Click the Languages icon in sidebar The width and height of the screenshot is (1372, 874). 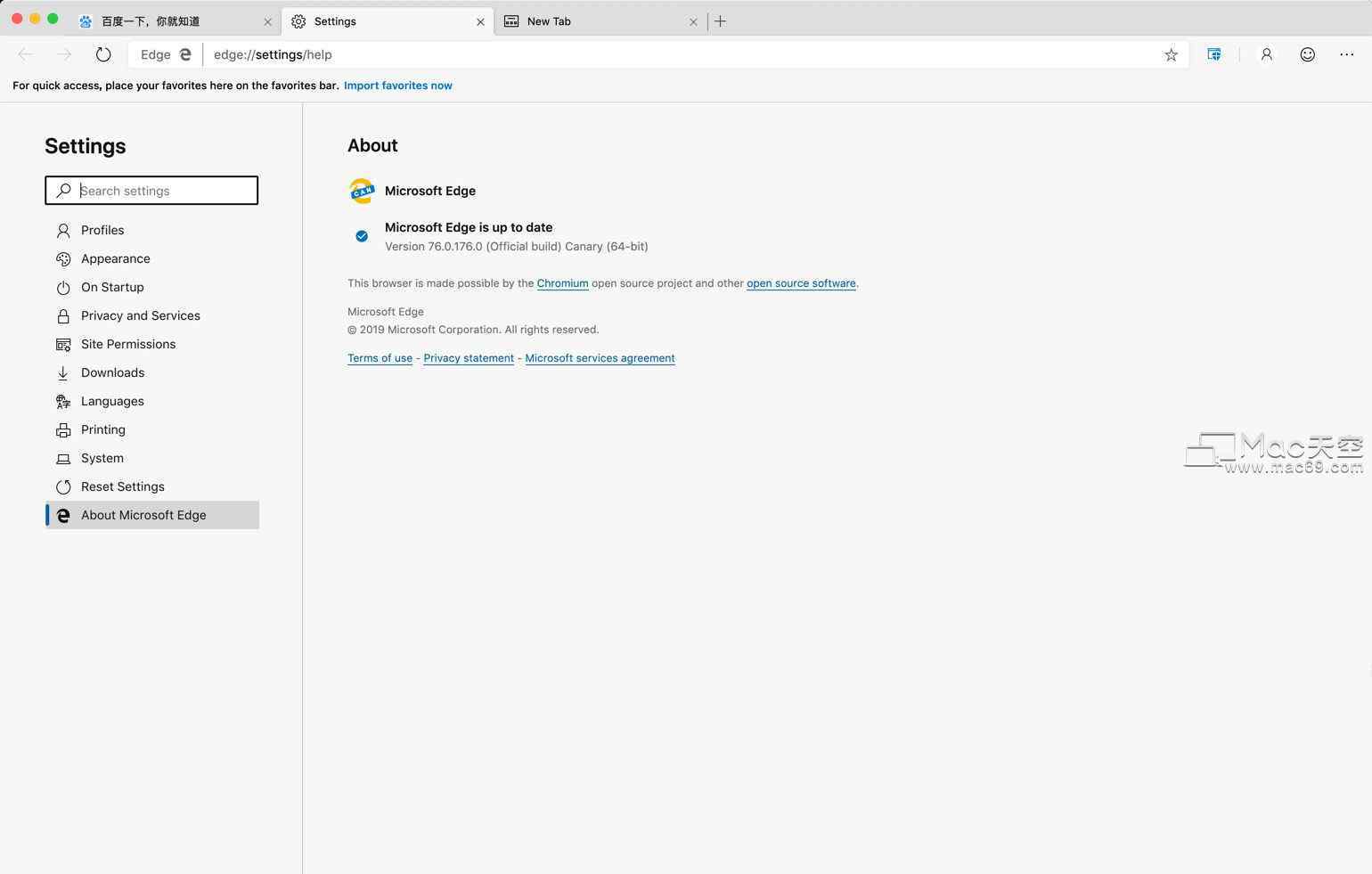(x=63, y=402)
